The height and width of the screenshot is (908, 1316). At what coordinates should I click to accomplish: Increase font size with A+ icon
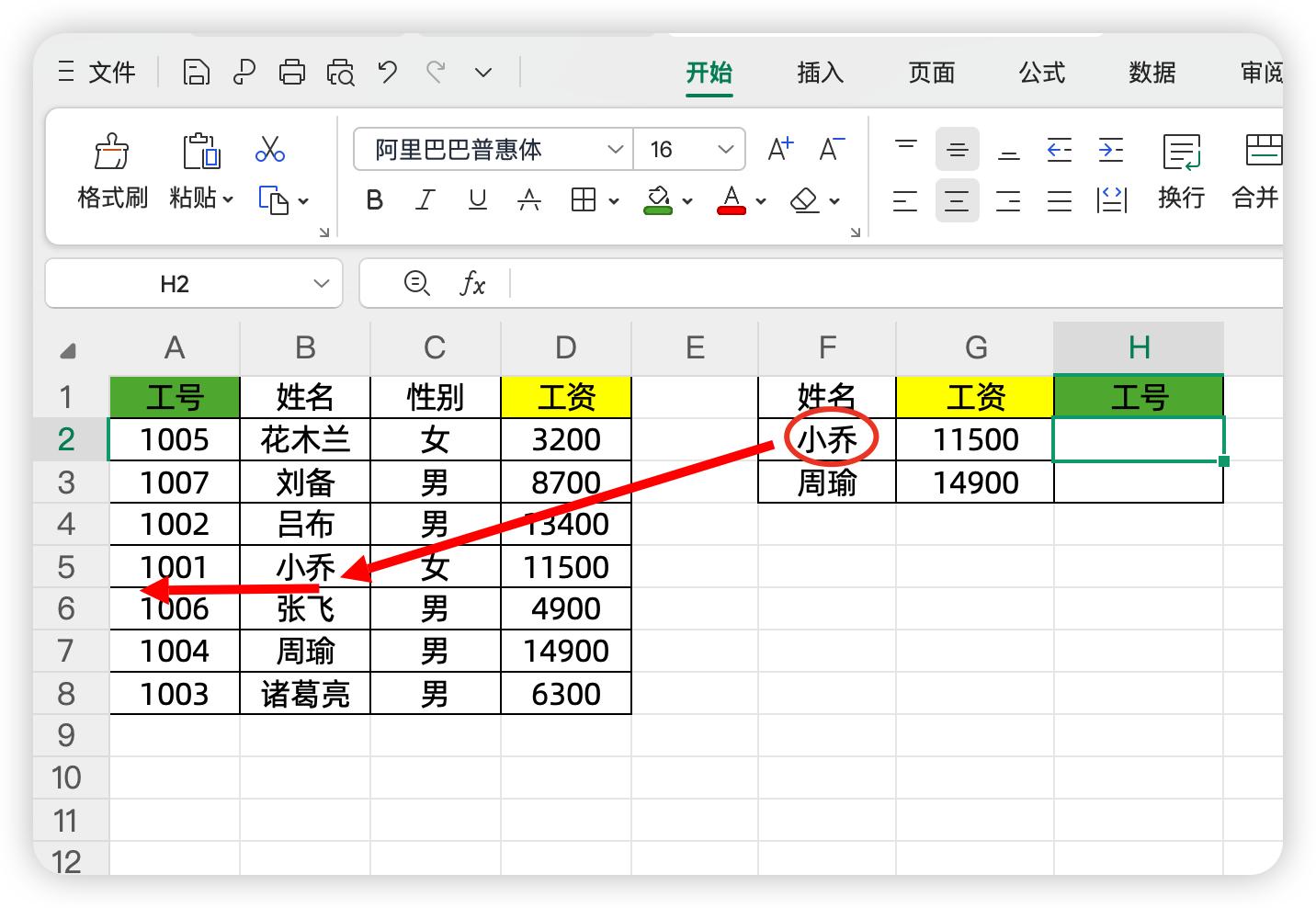tap(780, 149)
